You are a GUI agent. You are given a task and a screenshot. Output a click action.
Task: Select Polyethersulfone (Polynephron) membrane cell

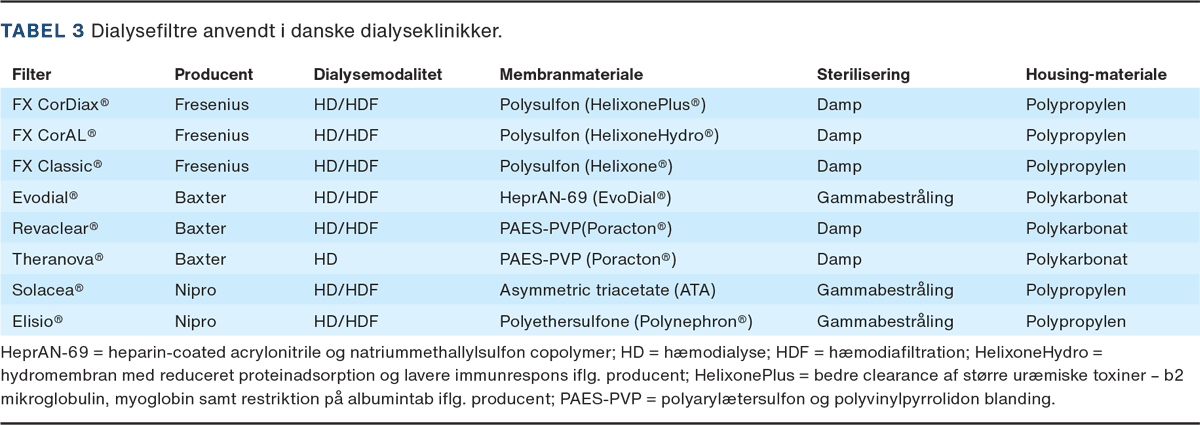pyautogui.click(x=626, y=321)
